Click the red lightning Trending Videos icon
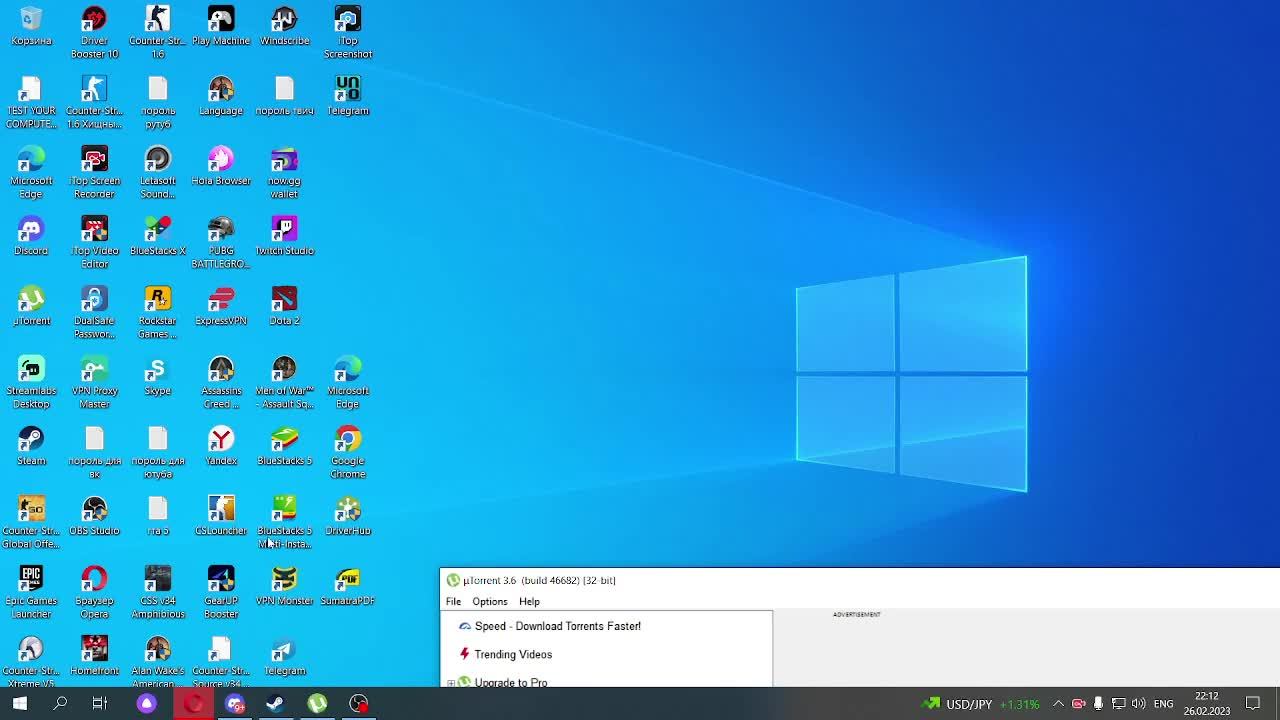The height and width of the screenshot is (720, 1280). coord(464,654)
